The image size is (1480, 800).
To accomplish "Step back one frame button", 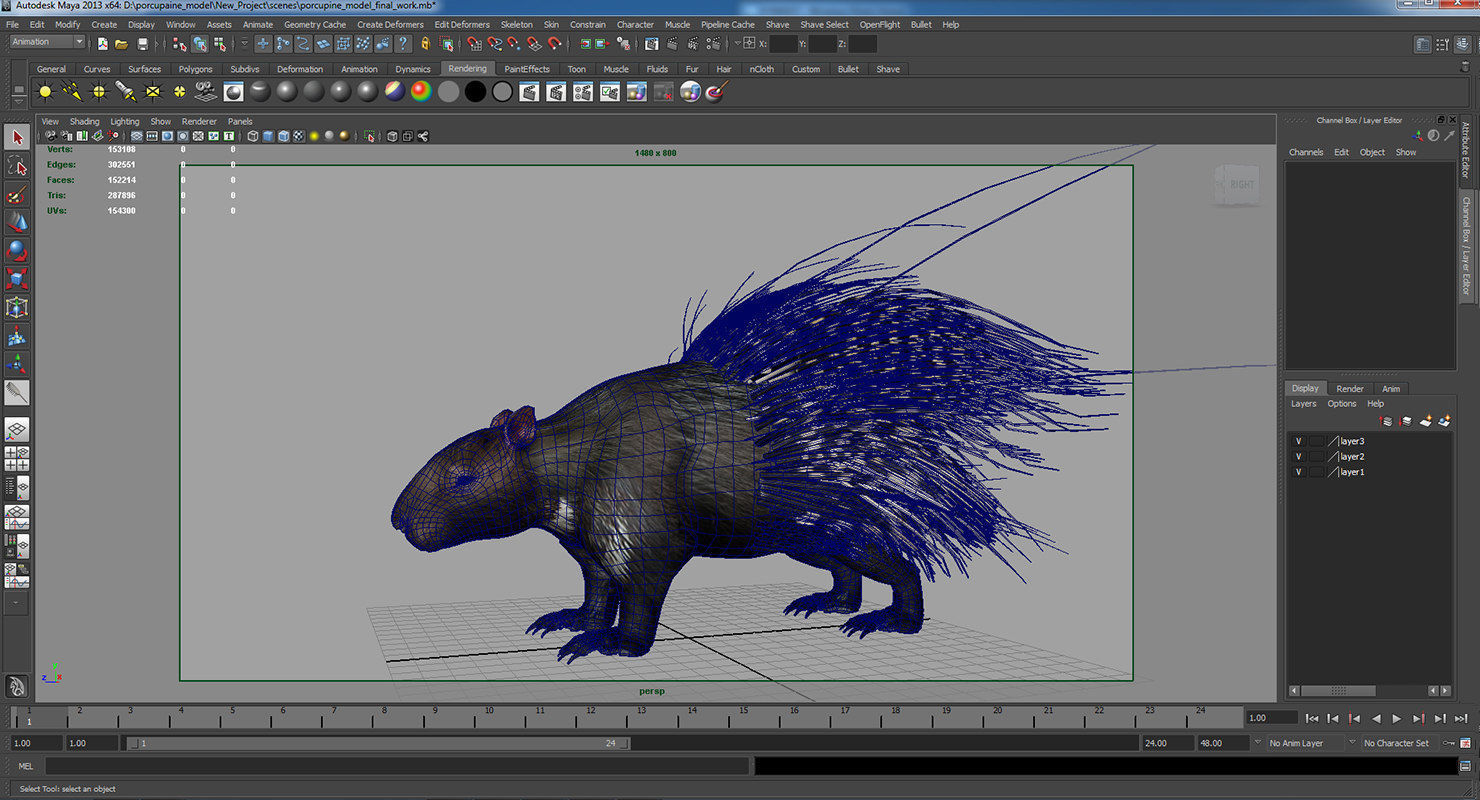I will point(1333,718).
